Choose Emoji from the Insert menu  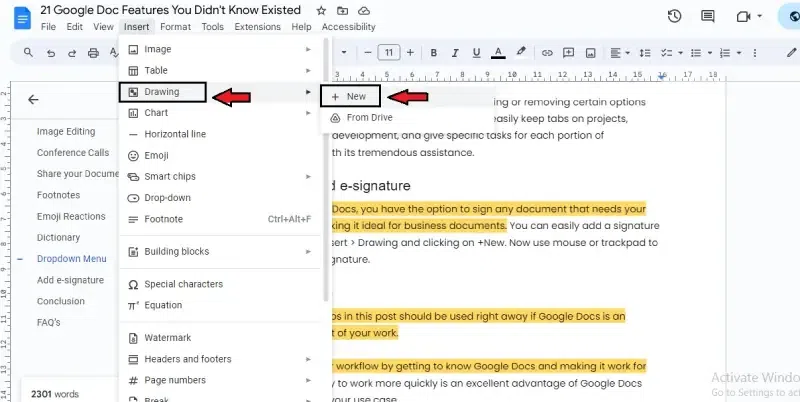pos(220,156)
